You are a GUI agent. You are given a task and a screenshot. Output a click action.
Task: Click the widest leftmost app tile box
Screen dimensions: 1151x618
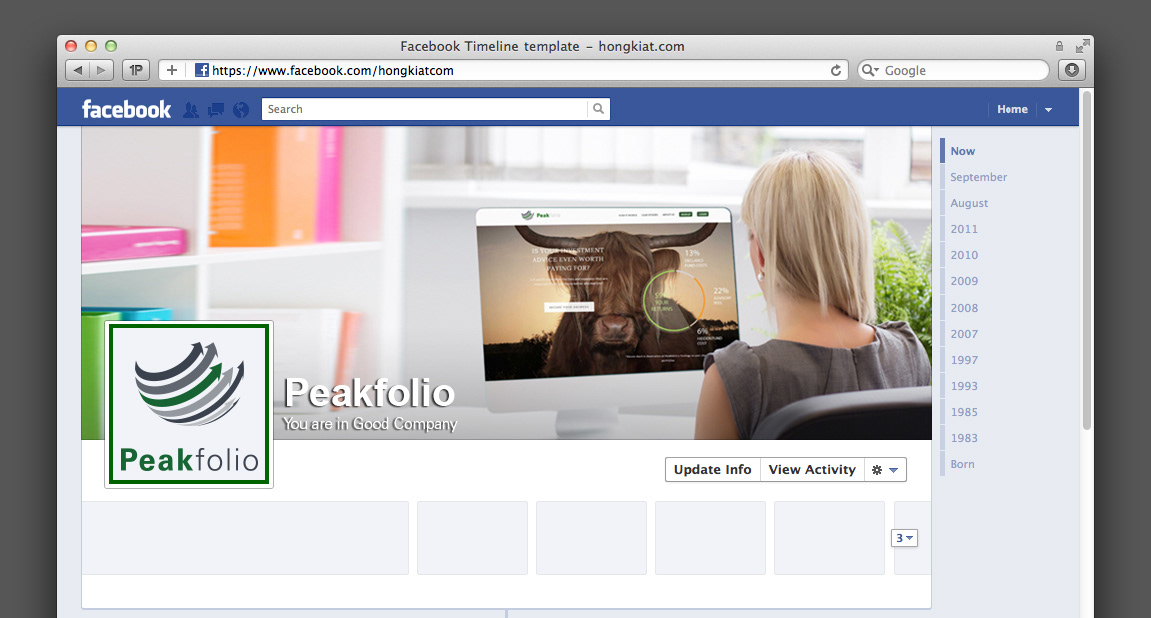pyautogui.click(x=245, y=538)
